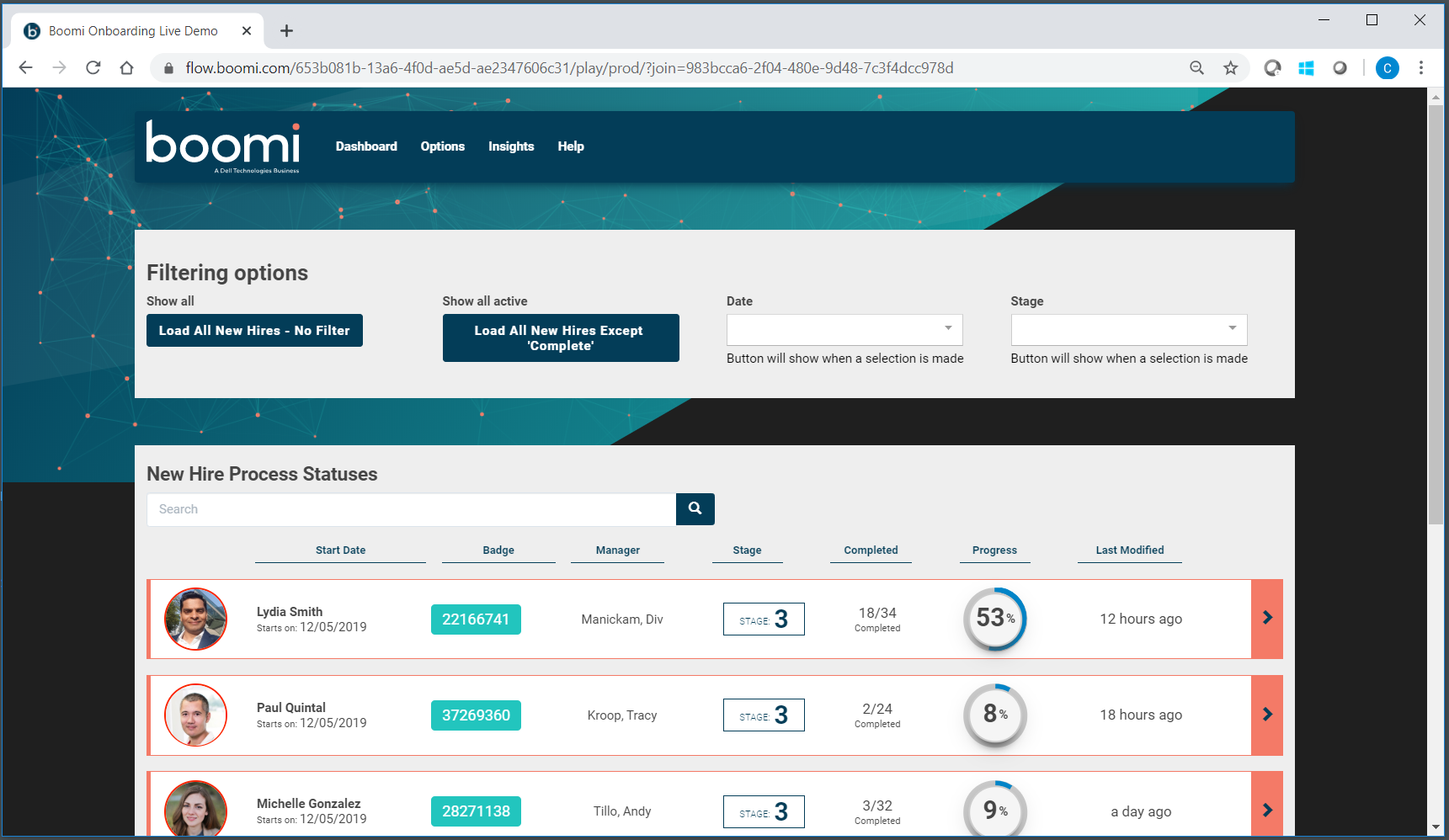Open details via Michelle Gonzalez's row arrow

coord(1266,810)
